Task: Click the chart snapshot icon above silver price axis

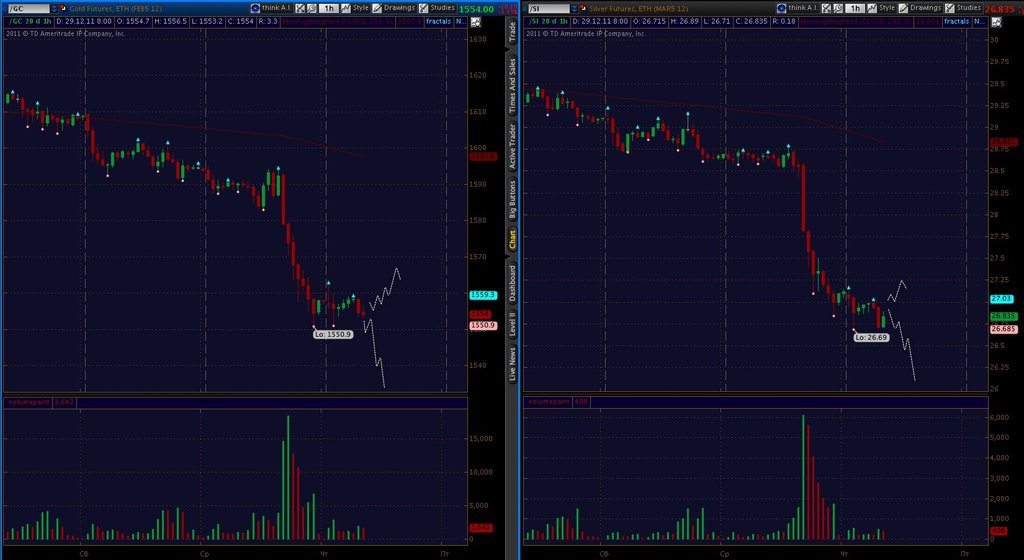Action: click(996, 22)
